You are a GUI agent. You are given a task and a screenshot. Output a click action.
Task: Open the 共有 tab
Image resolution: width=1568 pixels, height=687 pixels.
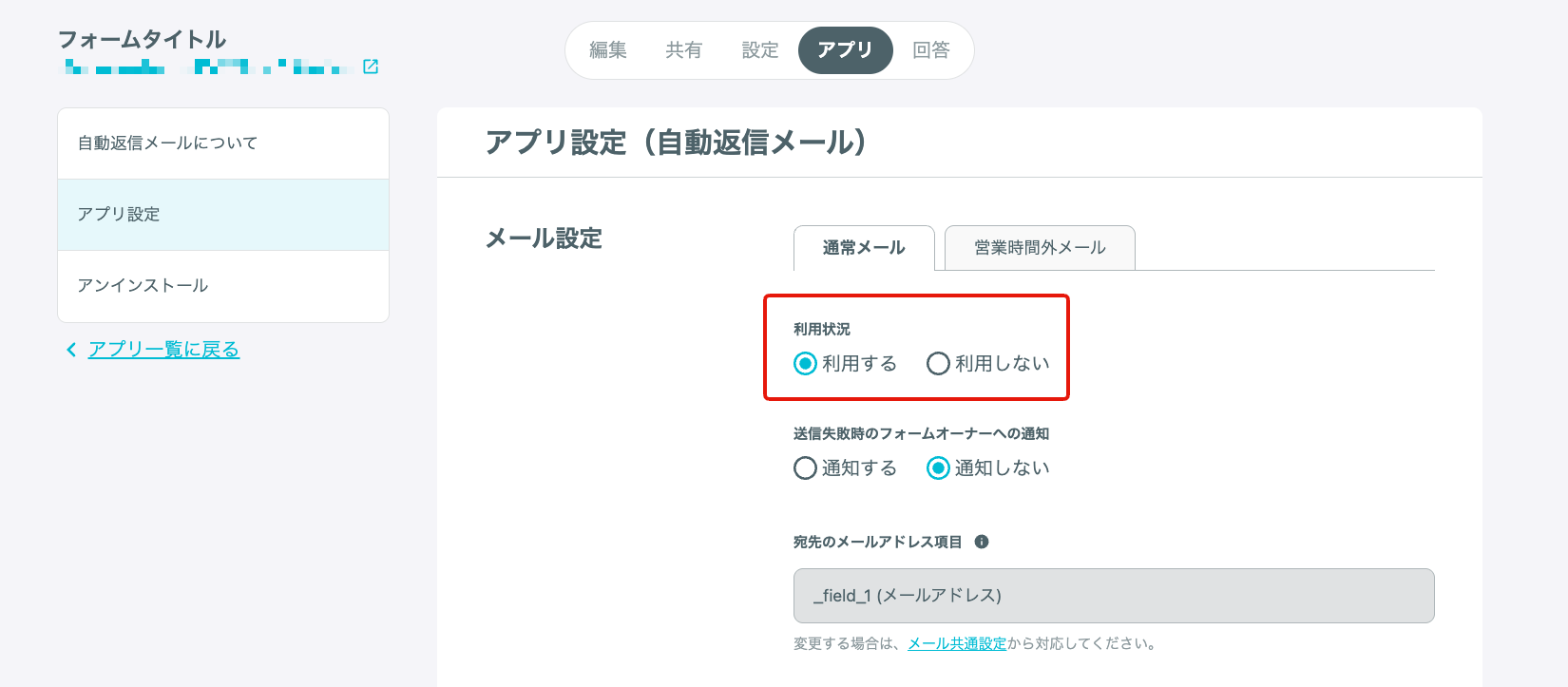click(x=684, y=50)
